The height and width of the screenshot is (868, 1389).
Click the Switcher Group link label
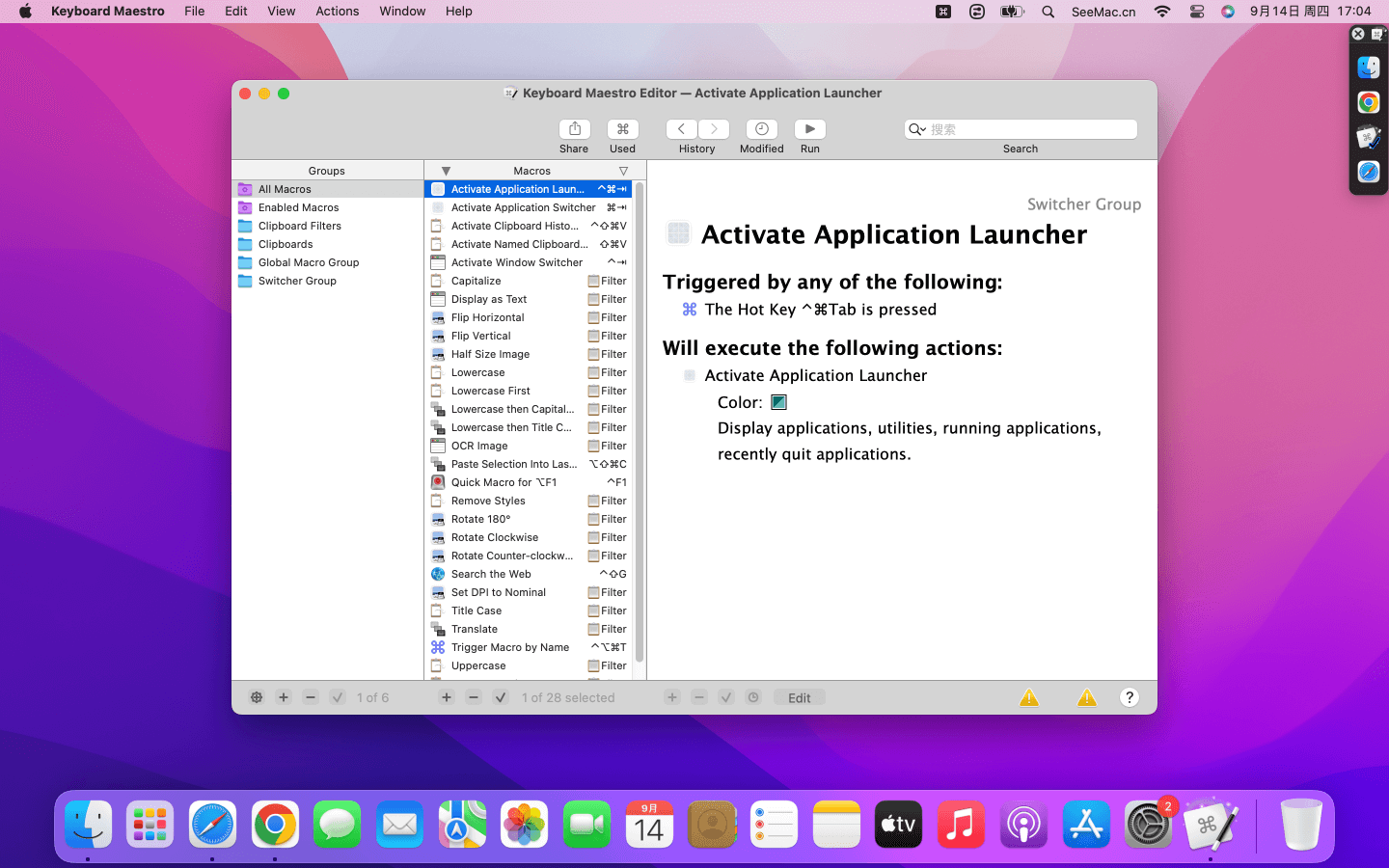click(1084, 204)
